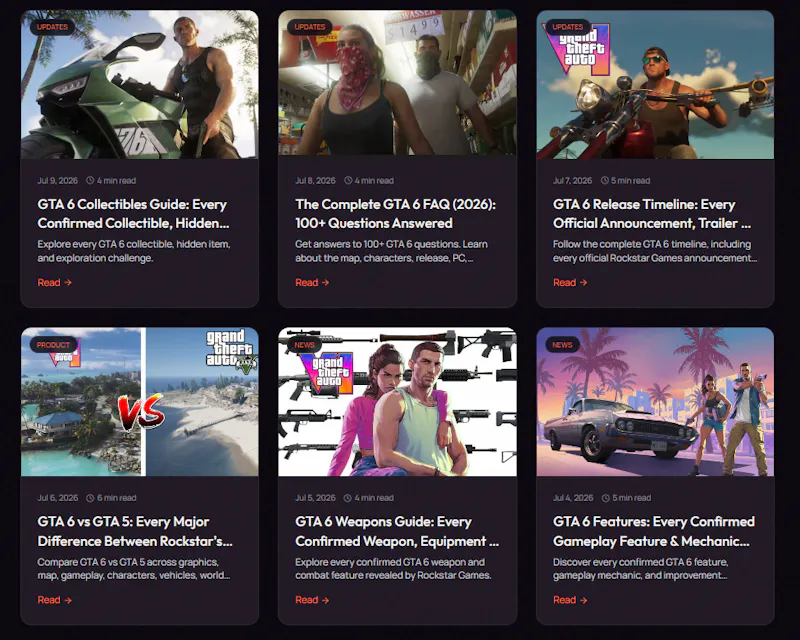Click the NEWS tag on Weapons Guide card
This screenshot has height=640, width=800.
[x=305, y=345]
